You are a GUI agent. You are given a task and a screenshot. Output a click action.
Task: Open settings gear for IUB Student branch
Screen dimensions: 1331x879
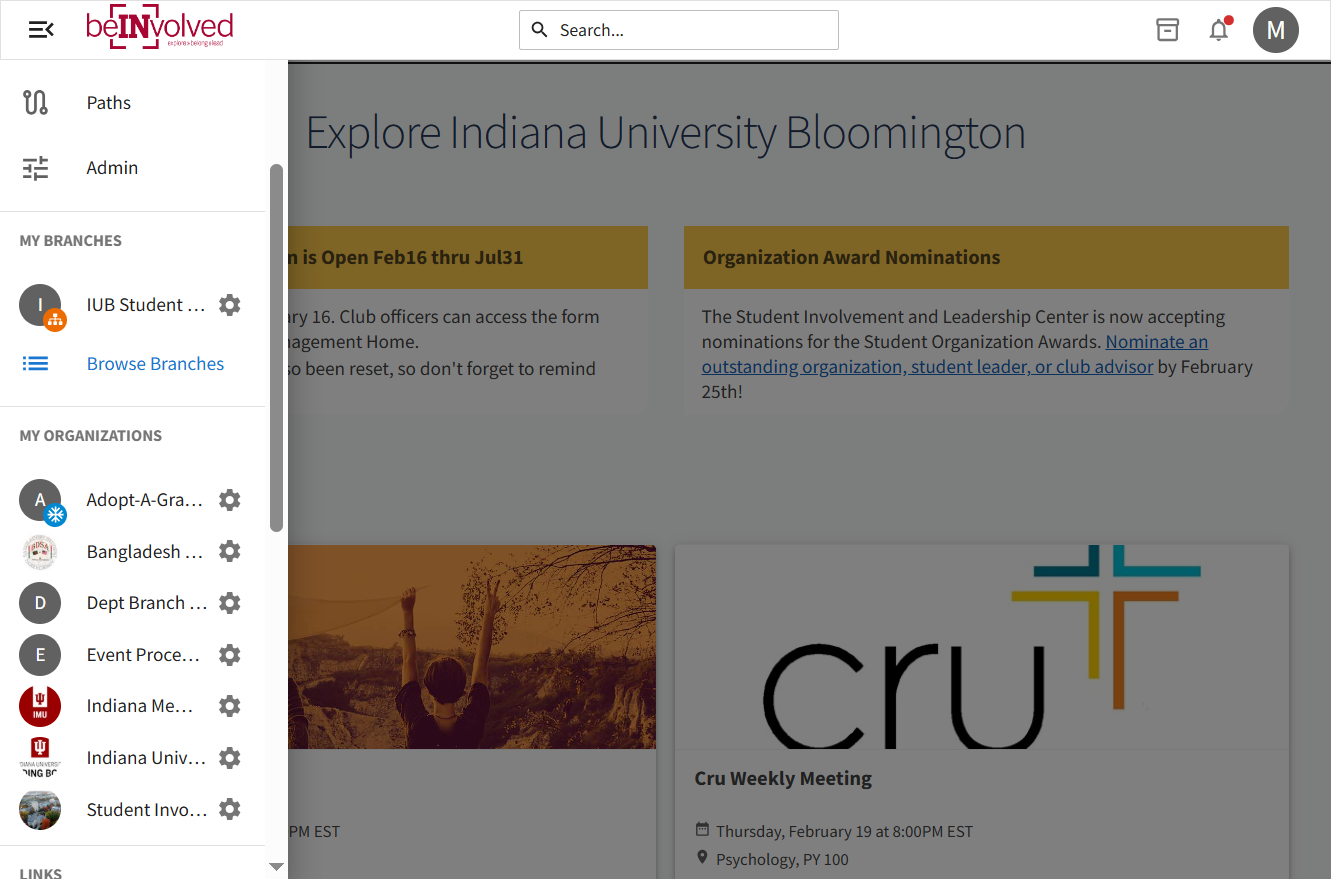coord(230,305)
